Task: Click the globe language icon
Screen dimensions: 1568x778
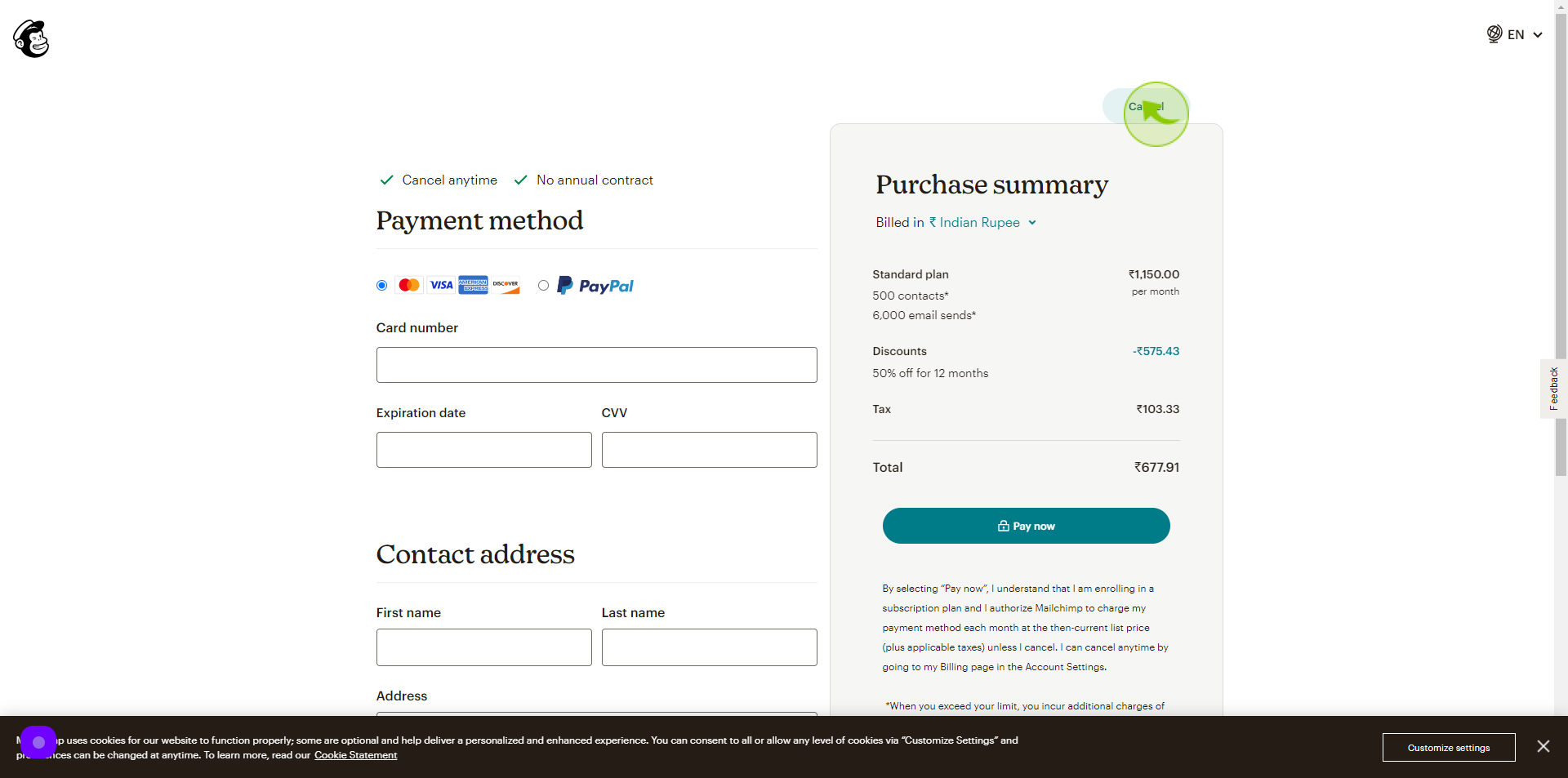Action: coord(1494,34)
